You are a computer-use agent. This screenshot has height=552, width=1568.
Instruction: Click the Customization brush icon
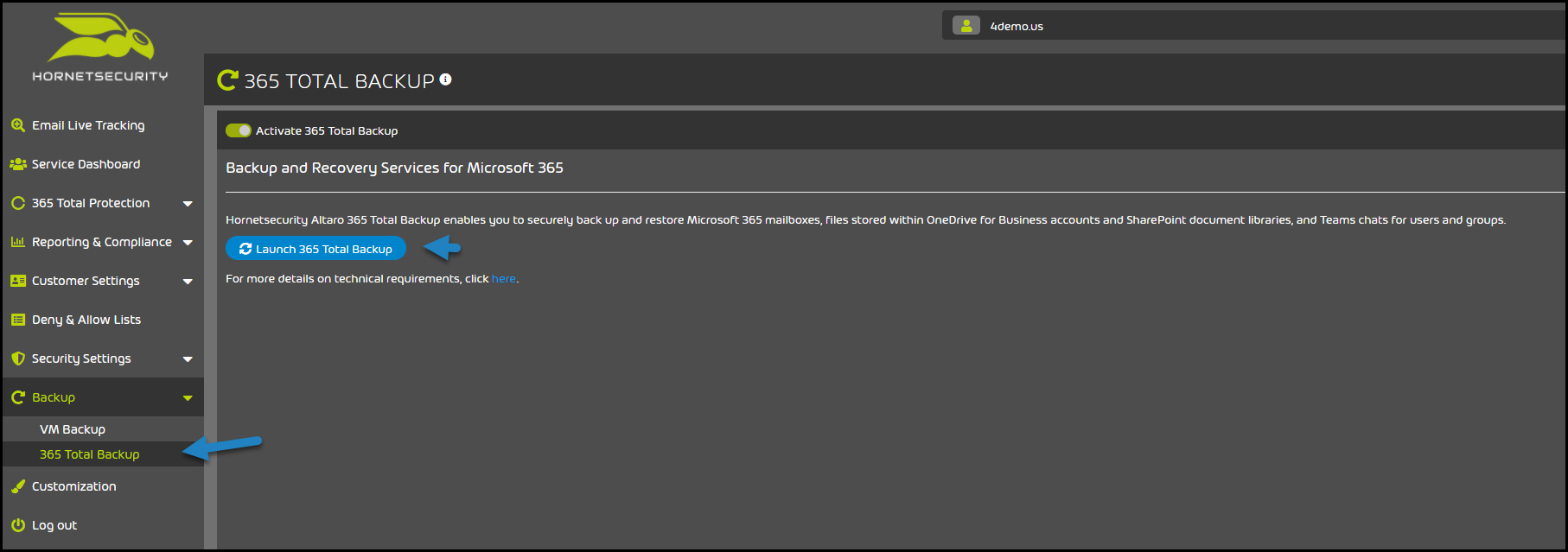[x=17, y=486]
